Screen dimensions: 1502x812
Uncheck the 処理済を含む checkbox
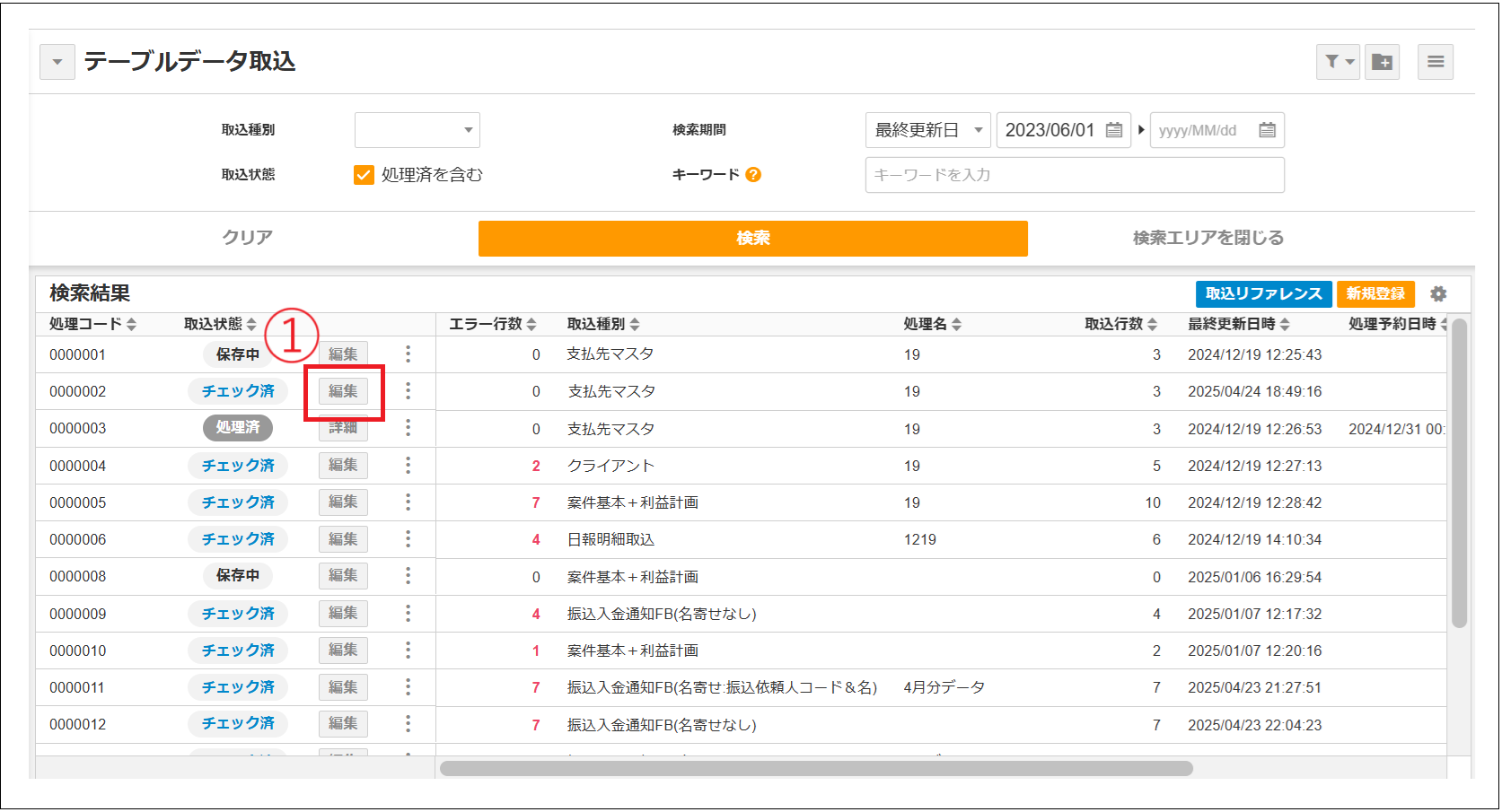364,175
